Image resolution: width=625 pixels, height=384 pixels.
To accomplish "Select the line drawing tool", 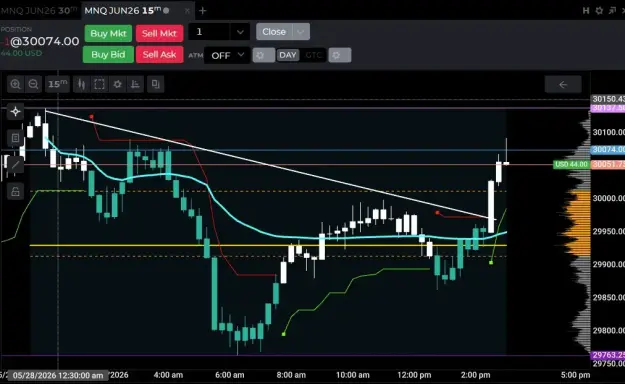I will (x=16, y=164).
